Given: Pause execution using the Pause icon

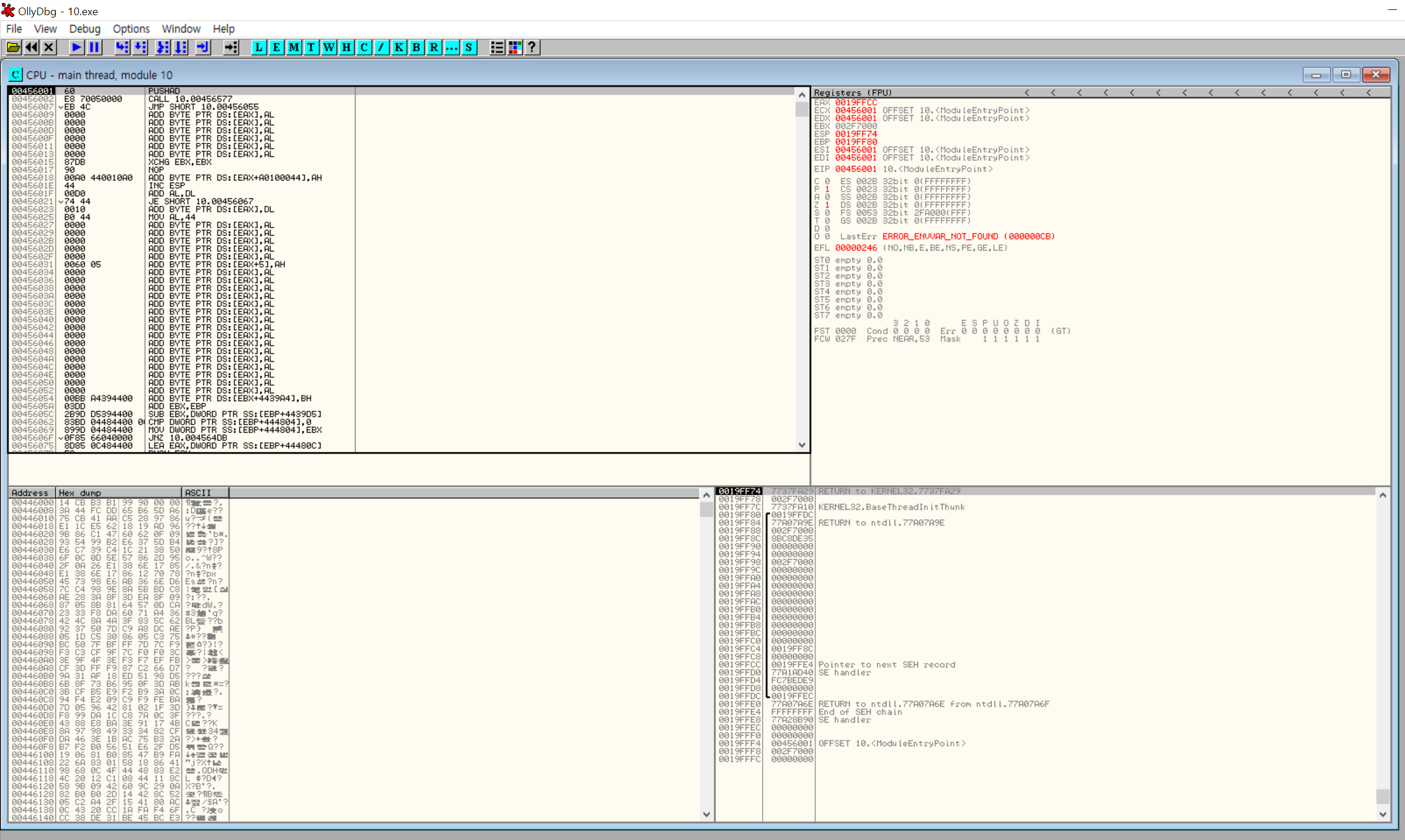Looking at the screenshot, I should (x=94, y=47).
